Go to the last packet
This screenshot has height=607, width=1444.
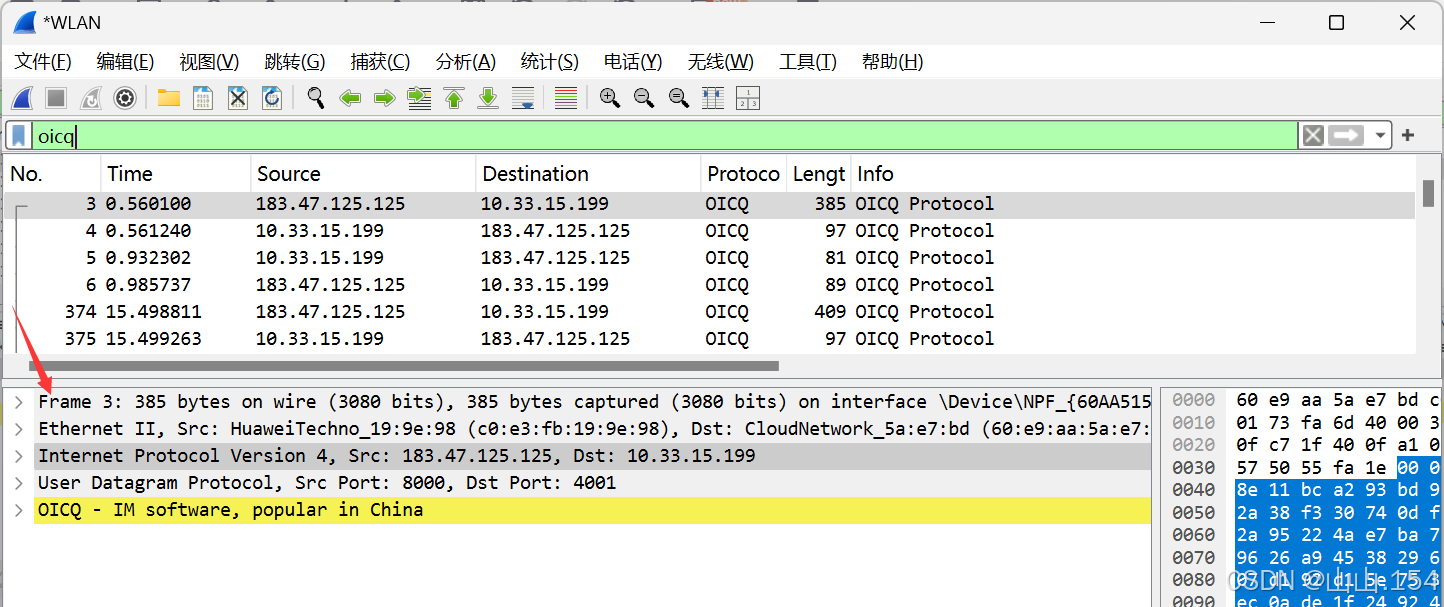488,98
